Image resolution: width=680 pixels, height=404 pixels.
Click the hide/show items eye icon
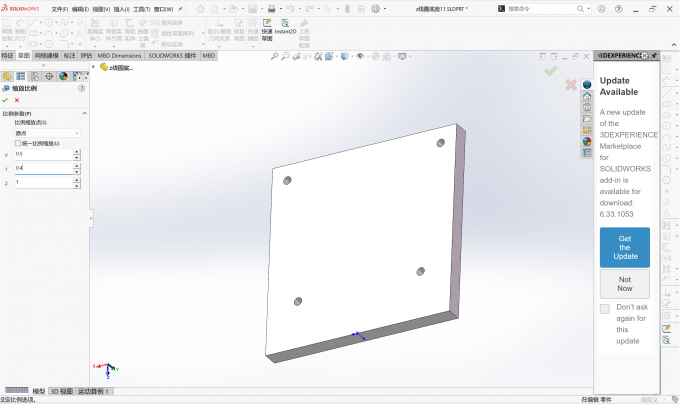pos(360,56)
